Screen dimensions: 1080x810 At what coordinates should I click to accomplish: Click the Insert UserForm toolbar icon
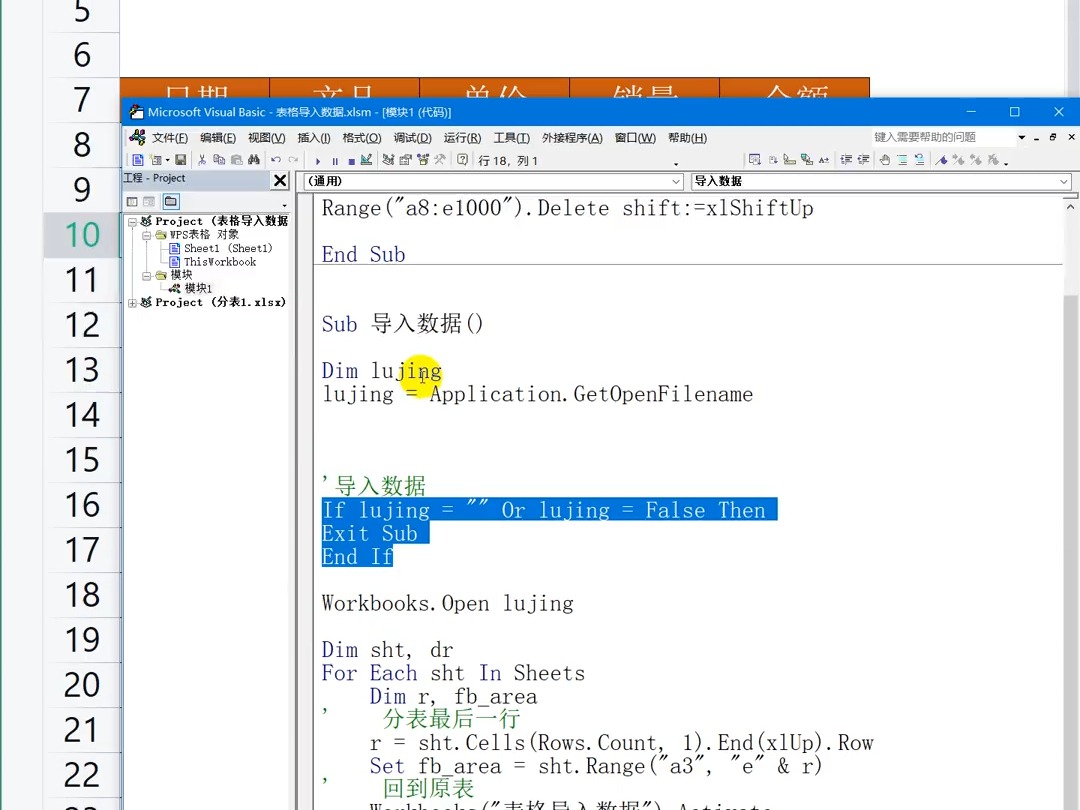pos(156,160)
